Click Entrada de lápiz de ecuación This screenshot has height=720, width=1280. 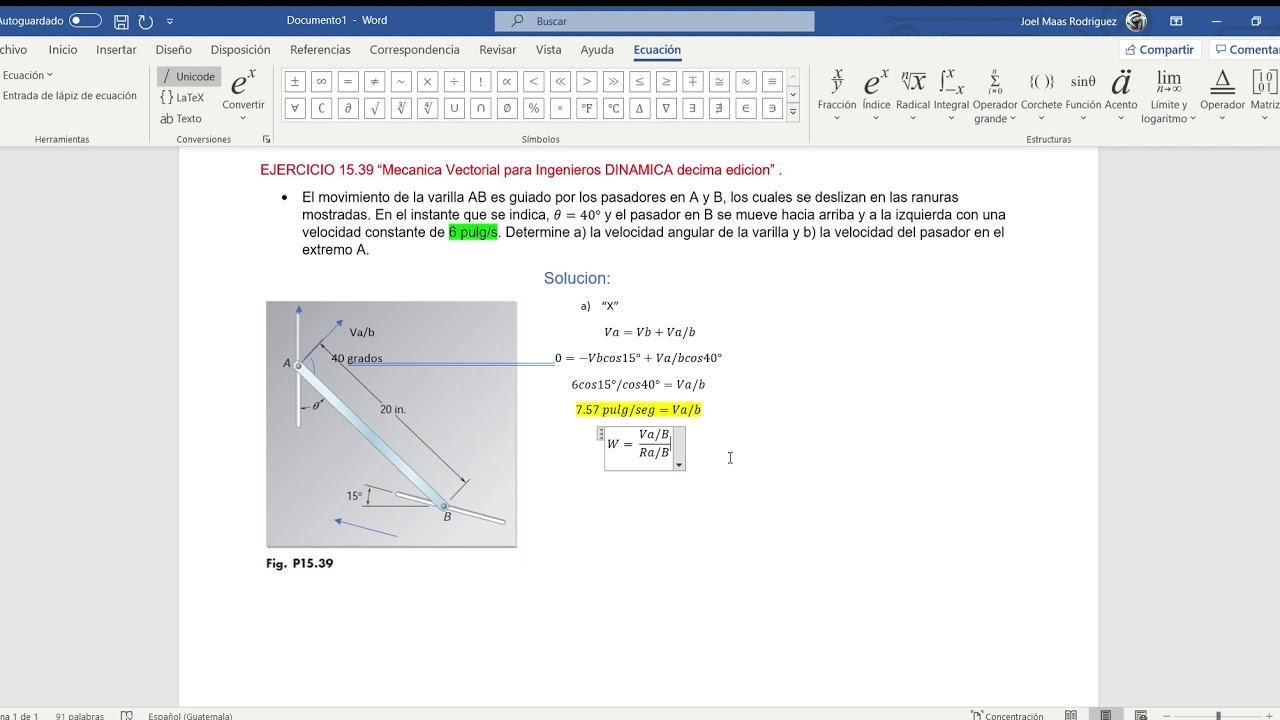(70, 96)
